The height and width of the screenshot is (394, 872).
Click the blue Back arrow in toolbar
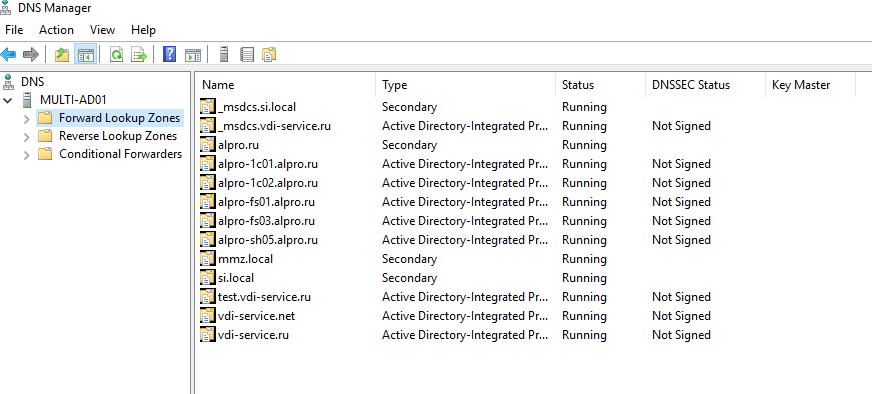point(8,55)
